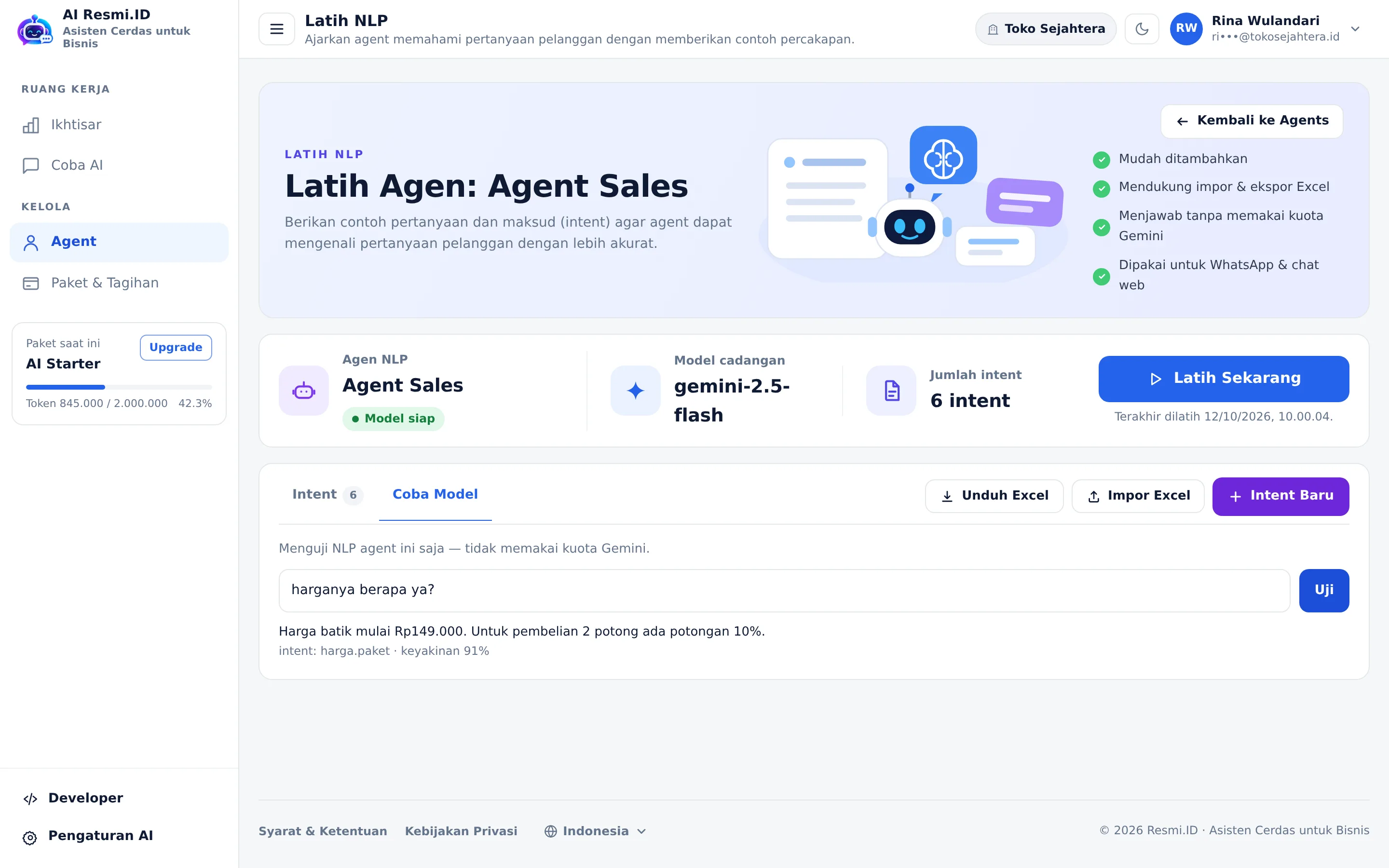Click the check beside Dipakai untuk WhatsApp
The image size is (1389, 868).
point(1101,276)
